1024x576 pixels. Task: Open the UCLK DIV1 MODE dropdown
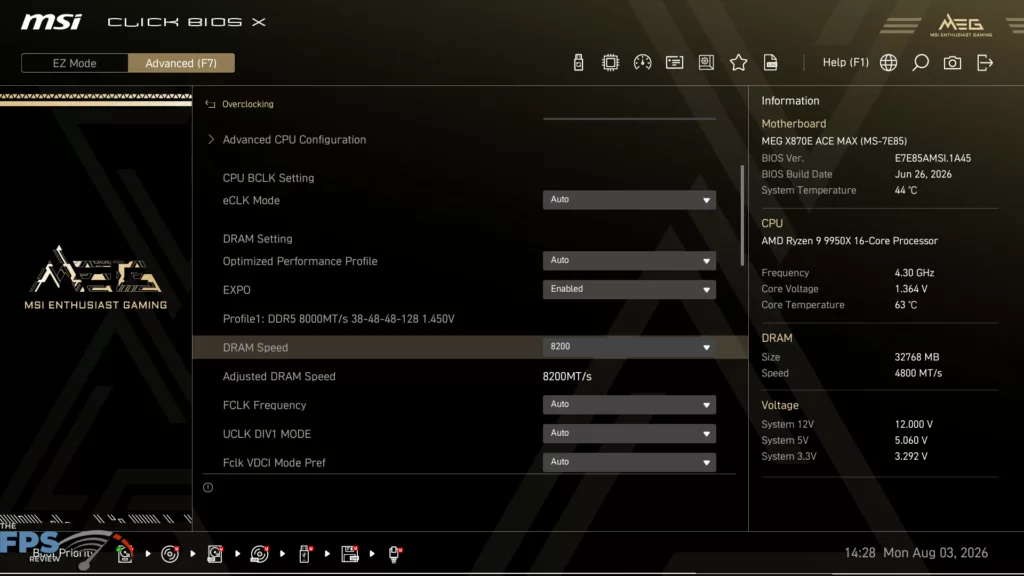(629, 433)
